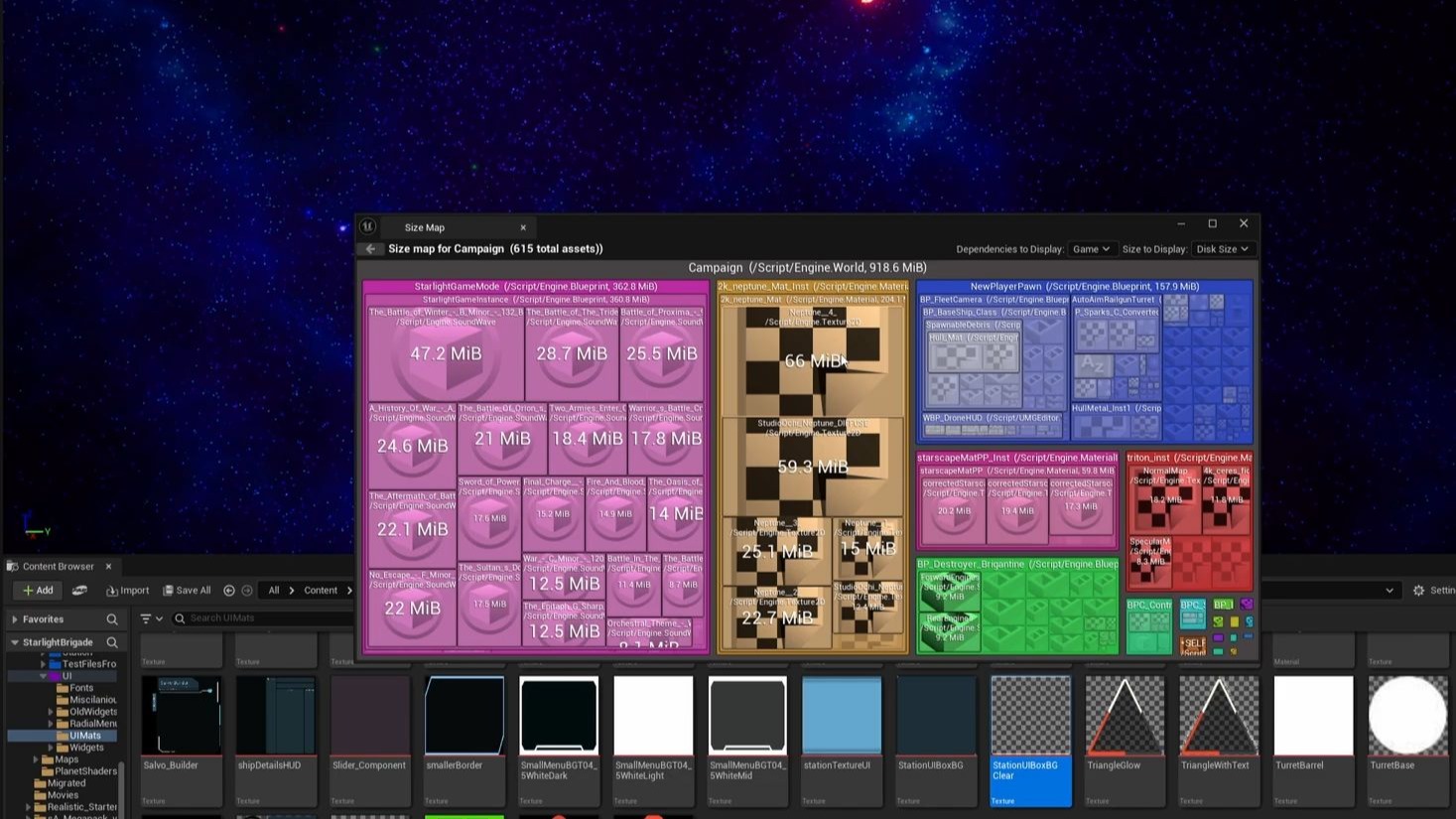Click the triton_inst material block header
The image size is (1456, 819).
coord(1189,458)
